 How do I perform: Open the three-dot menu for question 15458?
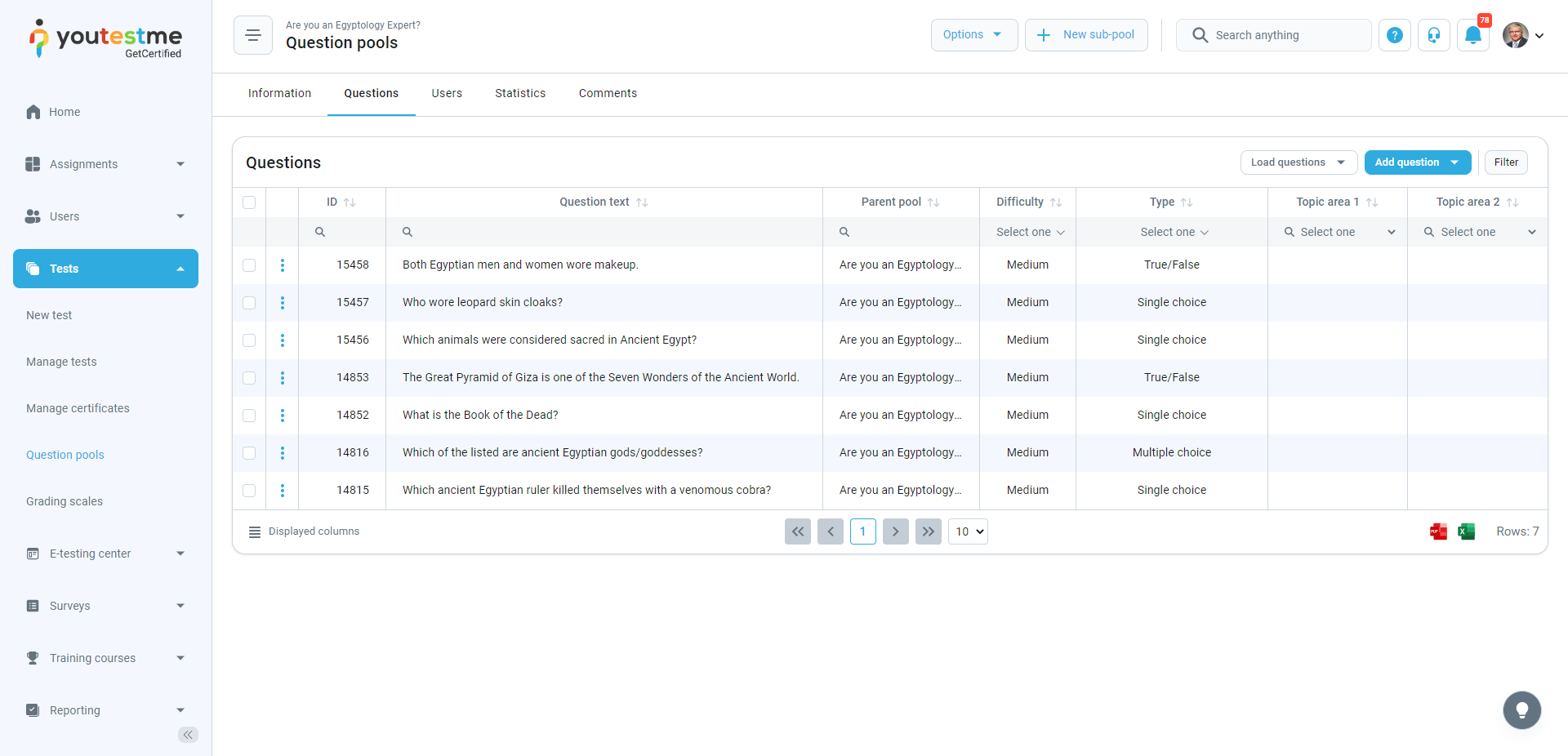(x=283, y=265)
